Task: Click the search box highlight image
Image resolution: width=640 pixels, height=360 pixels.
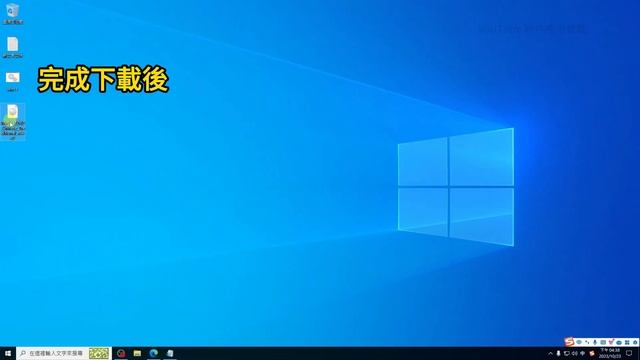Action: pyautogui.click(x=99, y=353)
